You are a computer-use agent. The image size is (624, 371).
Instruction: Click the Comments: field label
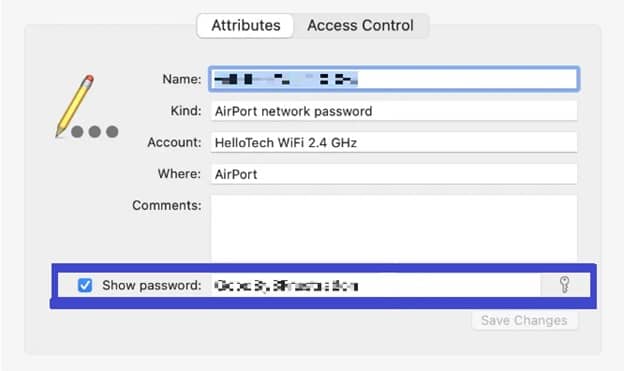click(x=167, y=205)
